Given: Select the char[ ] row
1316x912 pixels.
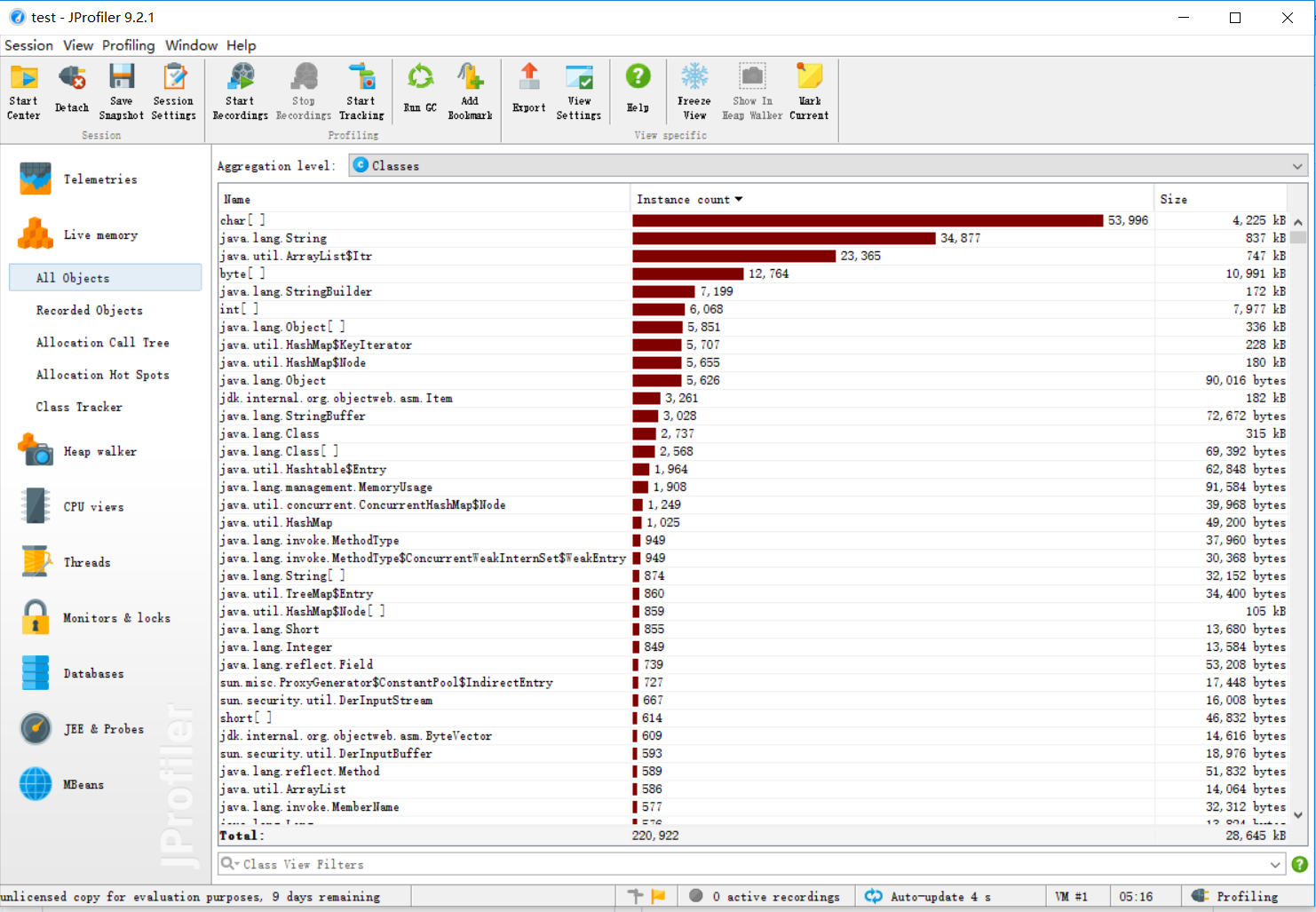Looking at the screenshot, I should click(753, 220).
